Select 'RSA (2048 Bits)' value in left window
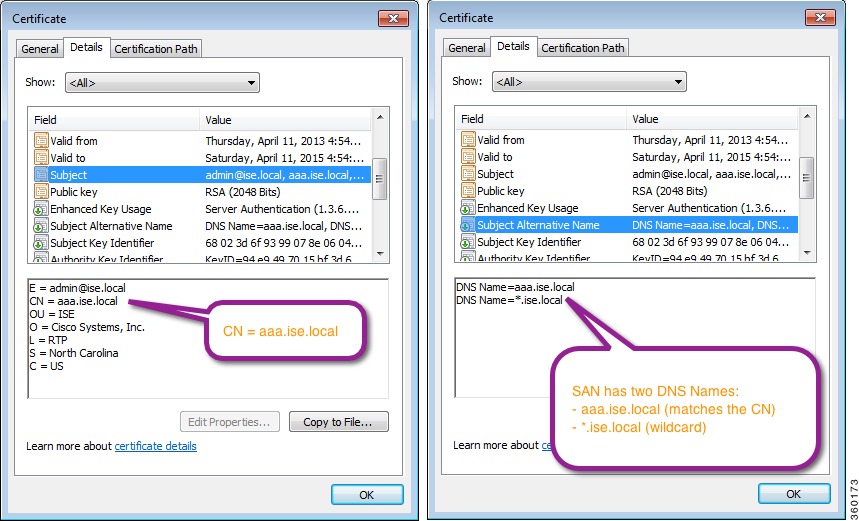Viewport: 859px width, 521px height. pyautogui.click(x=243, y=192)
